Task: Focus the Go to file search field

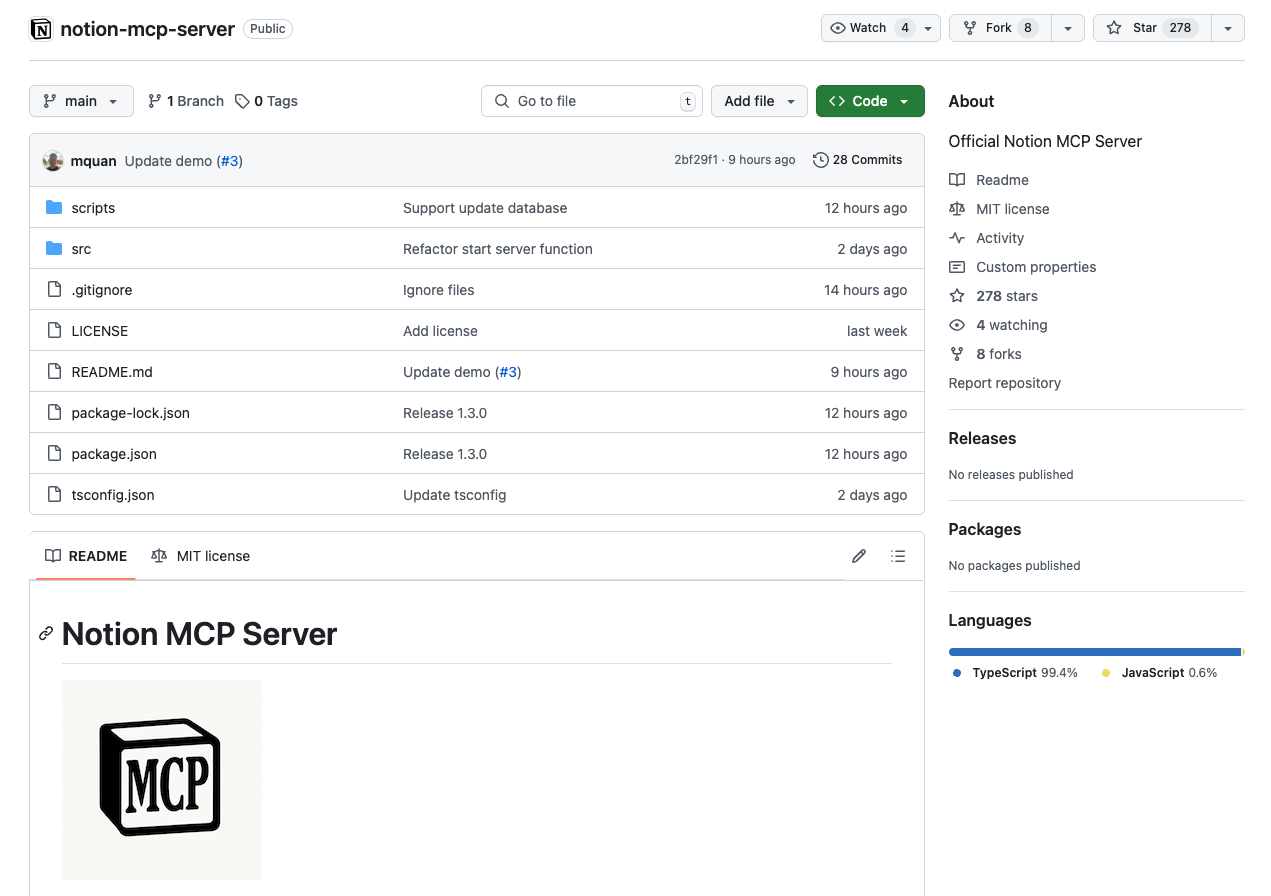Action: (591, 101)
